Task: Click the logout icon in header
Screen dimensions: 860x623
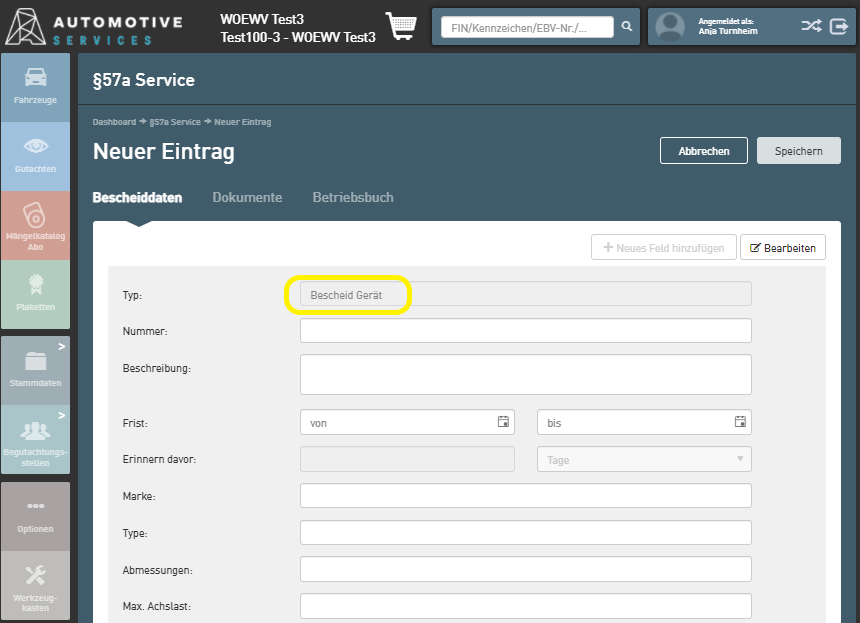Action: tap(839, 26)
